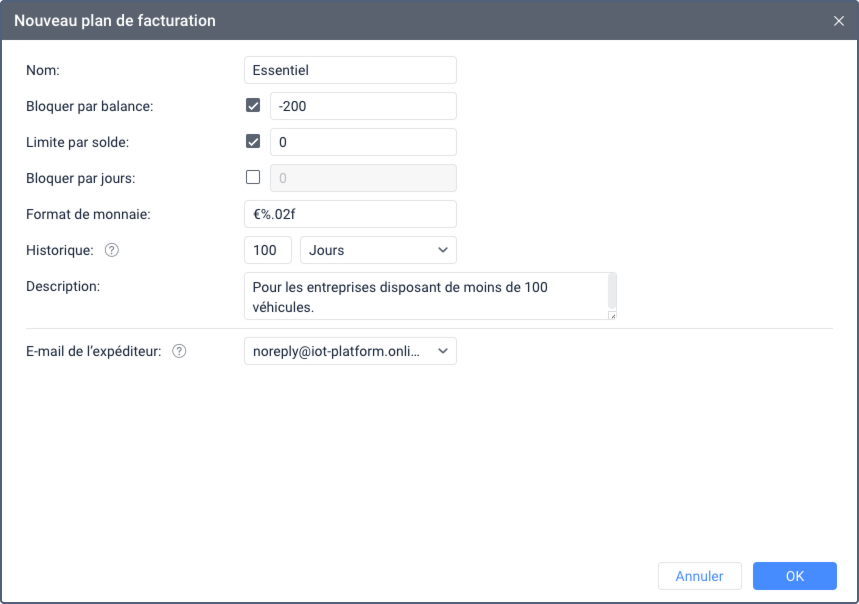Uncheck the Limite par solde checkbox
Image resolution: width=859 pixels, height=604 pixels.
coord(253,142)
